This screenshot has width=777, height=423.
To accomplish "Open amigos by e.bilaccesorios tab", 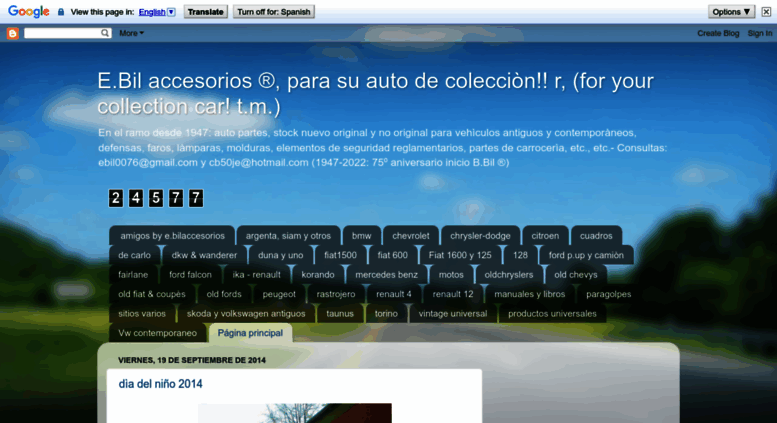I will [x=172, y=236].
